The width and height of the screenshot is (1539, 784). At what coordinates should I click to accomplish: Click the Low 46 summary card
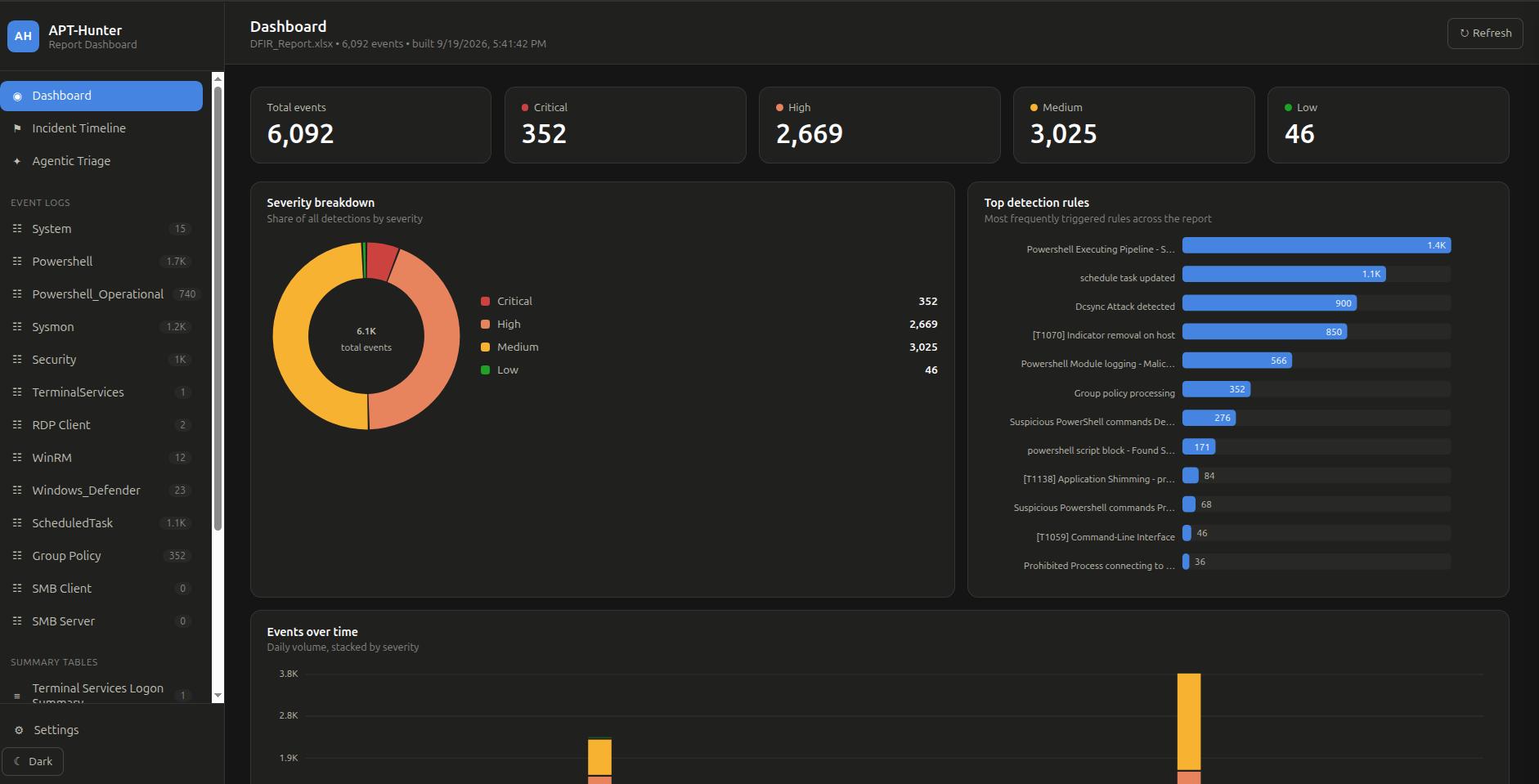(x=1389, y=125)
